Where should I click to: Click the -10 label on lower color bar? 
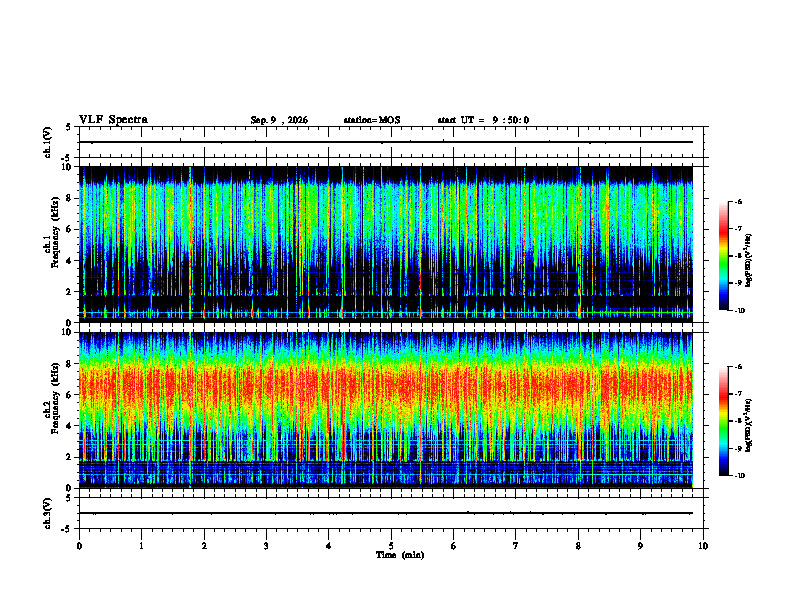(x=738, y=476)
